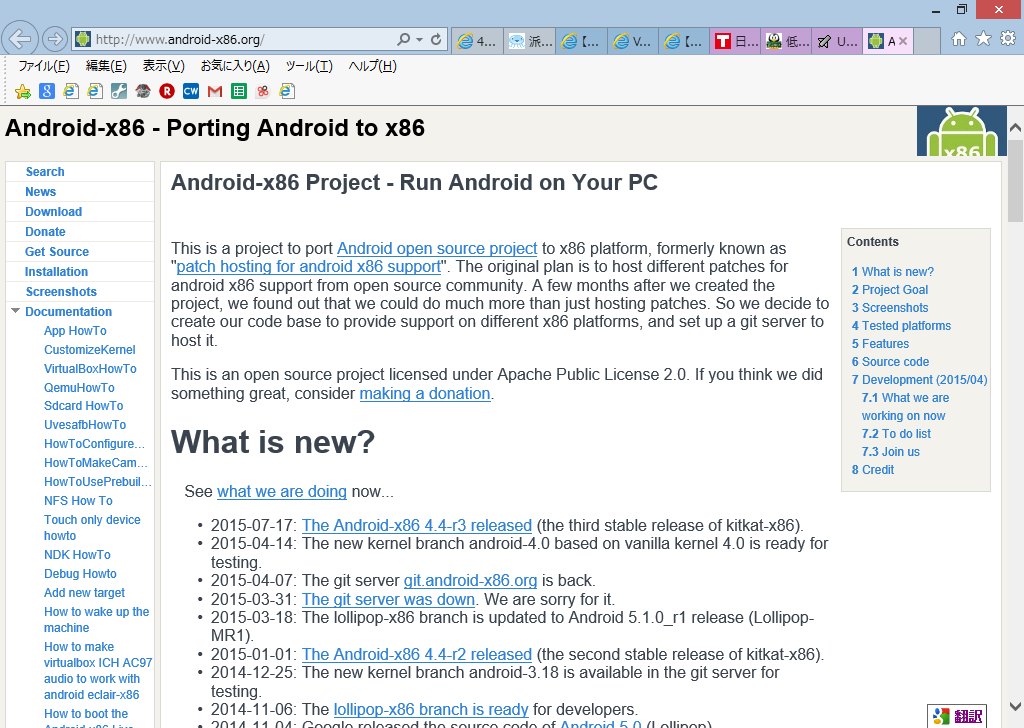
Task: Open the red Rakuten R favorite
Action: pos(167,91)
